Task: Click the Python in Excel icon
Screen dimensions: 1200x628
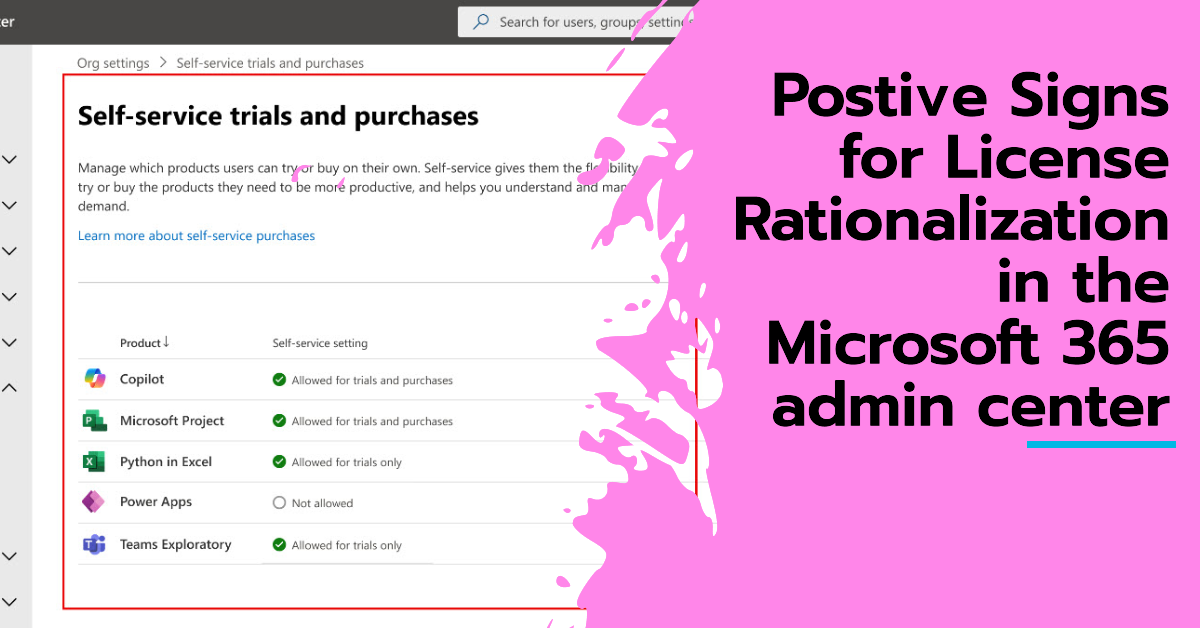Action: (x=94, y=462)
